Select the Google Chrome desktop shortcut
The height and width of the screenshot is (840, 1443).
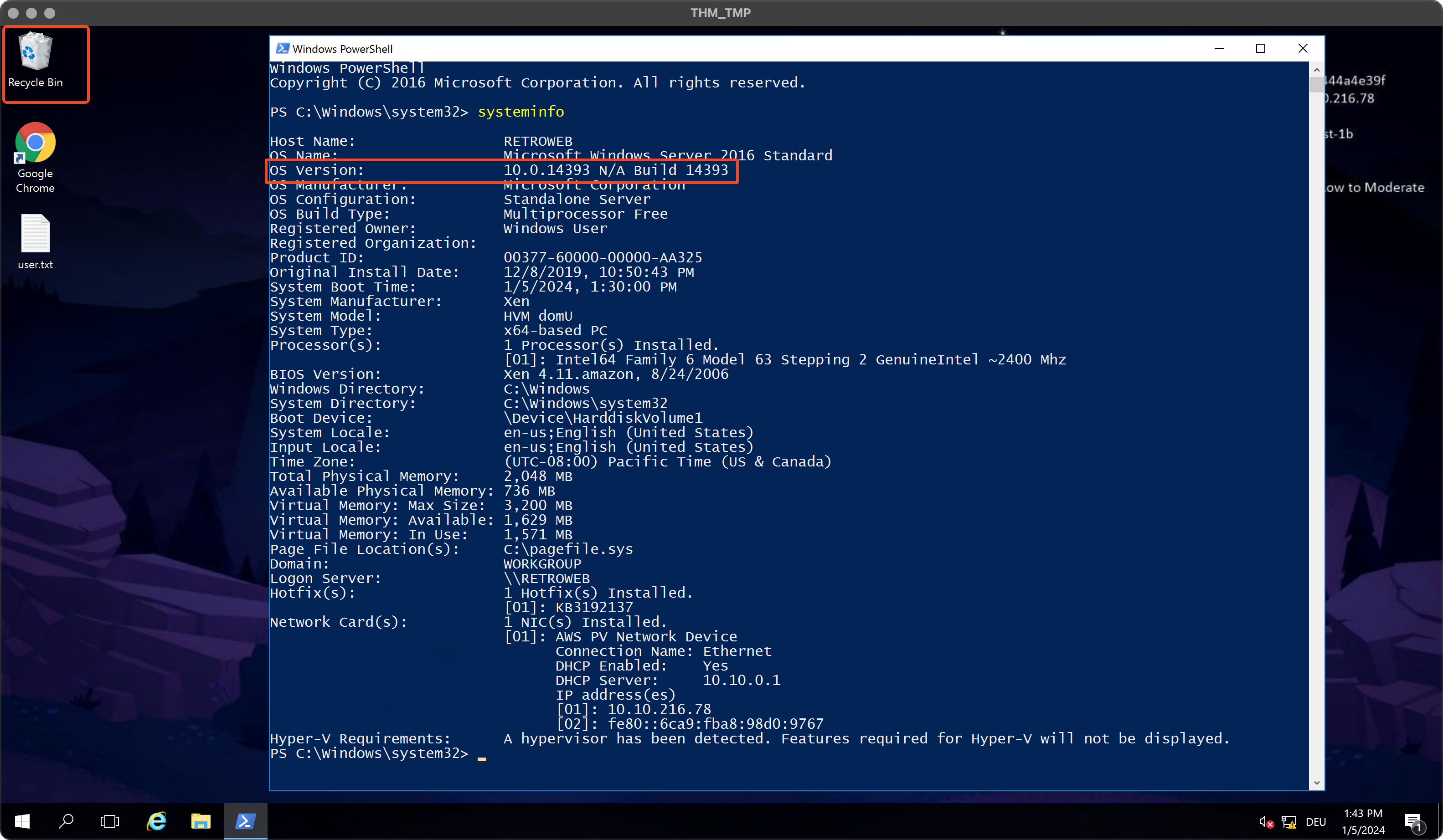[36, 157]
